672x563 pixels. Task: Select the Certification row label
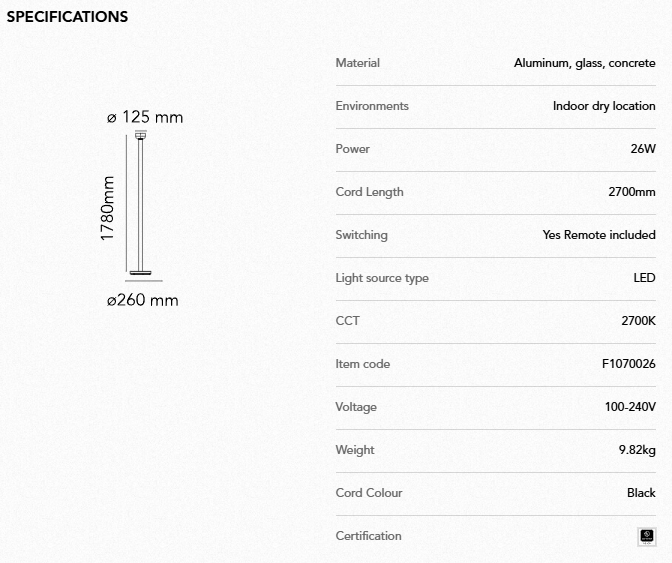pos(368,536)
